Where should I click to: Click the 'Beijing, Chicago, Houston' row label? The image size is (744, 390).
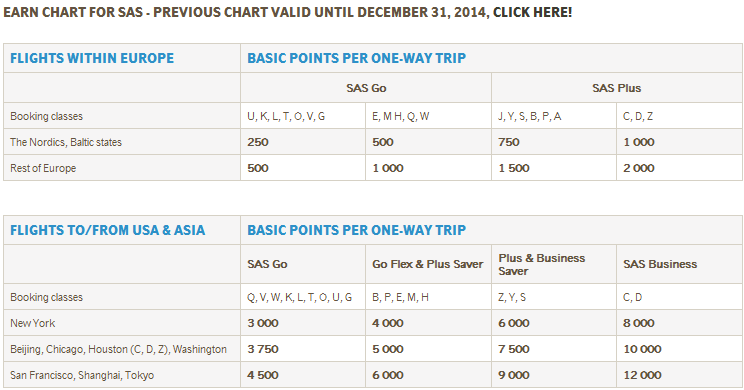pos(118,349)
